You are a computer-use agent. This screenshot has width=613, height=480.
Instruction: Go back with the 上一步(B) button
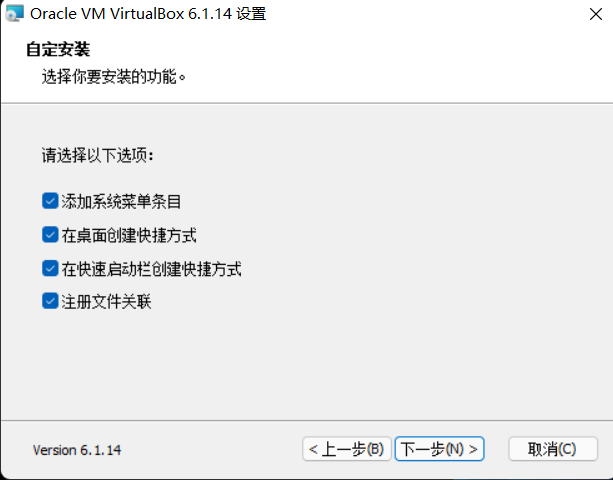click(x=347, y=449)
